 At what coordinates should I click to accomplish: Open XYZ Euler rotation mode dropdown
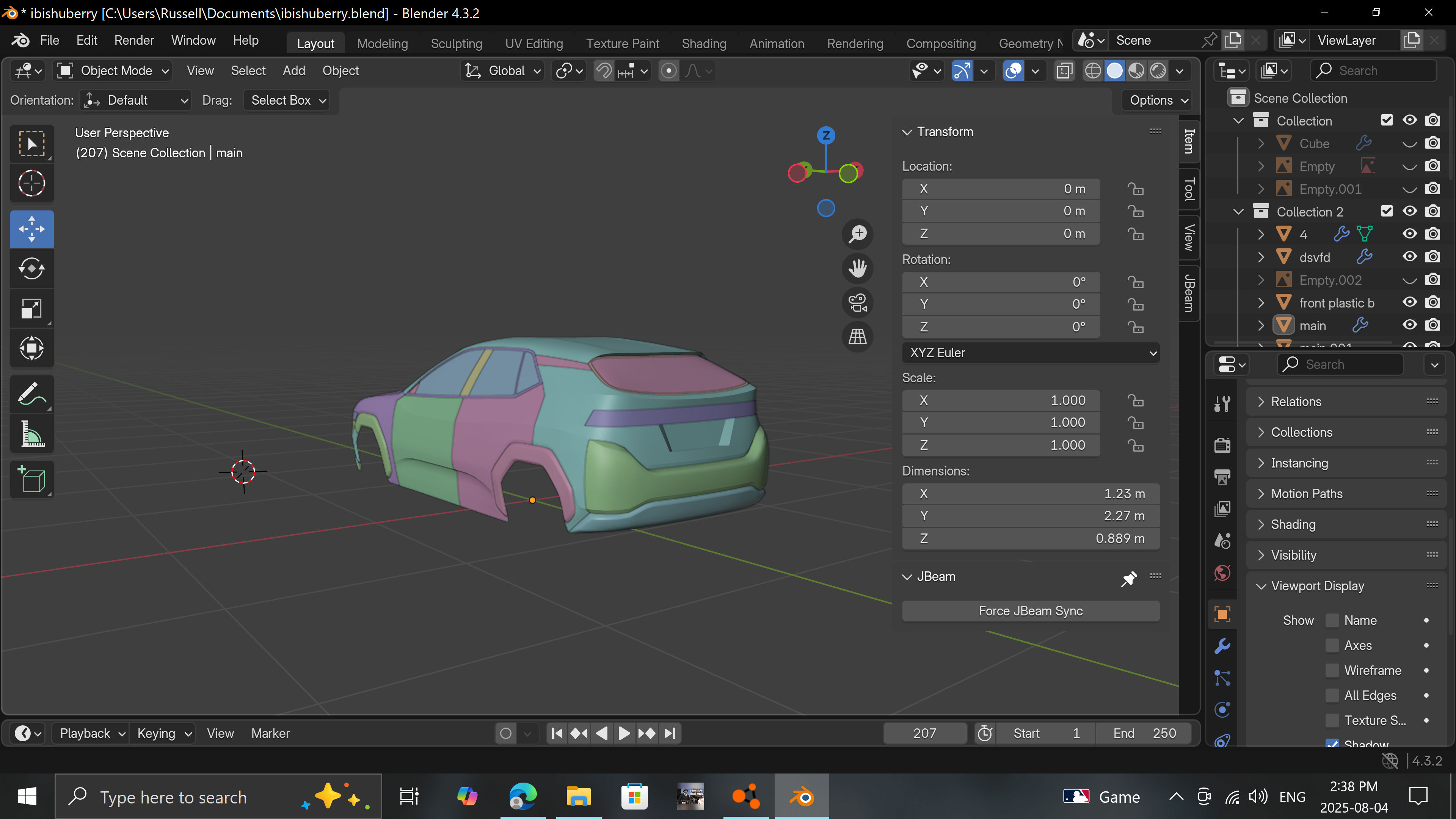coord(1031,353)
